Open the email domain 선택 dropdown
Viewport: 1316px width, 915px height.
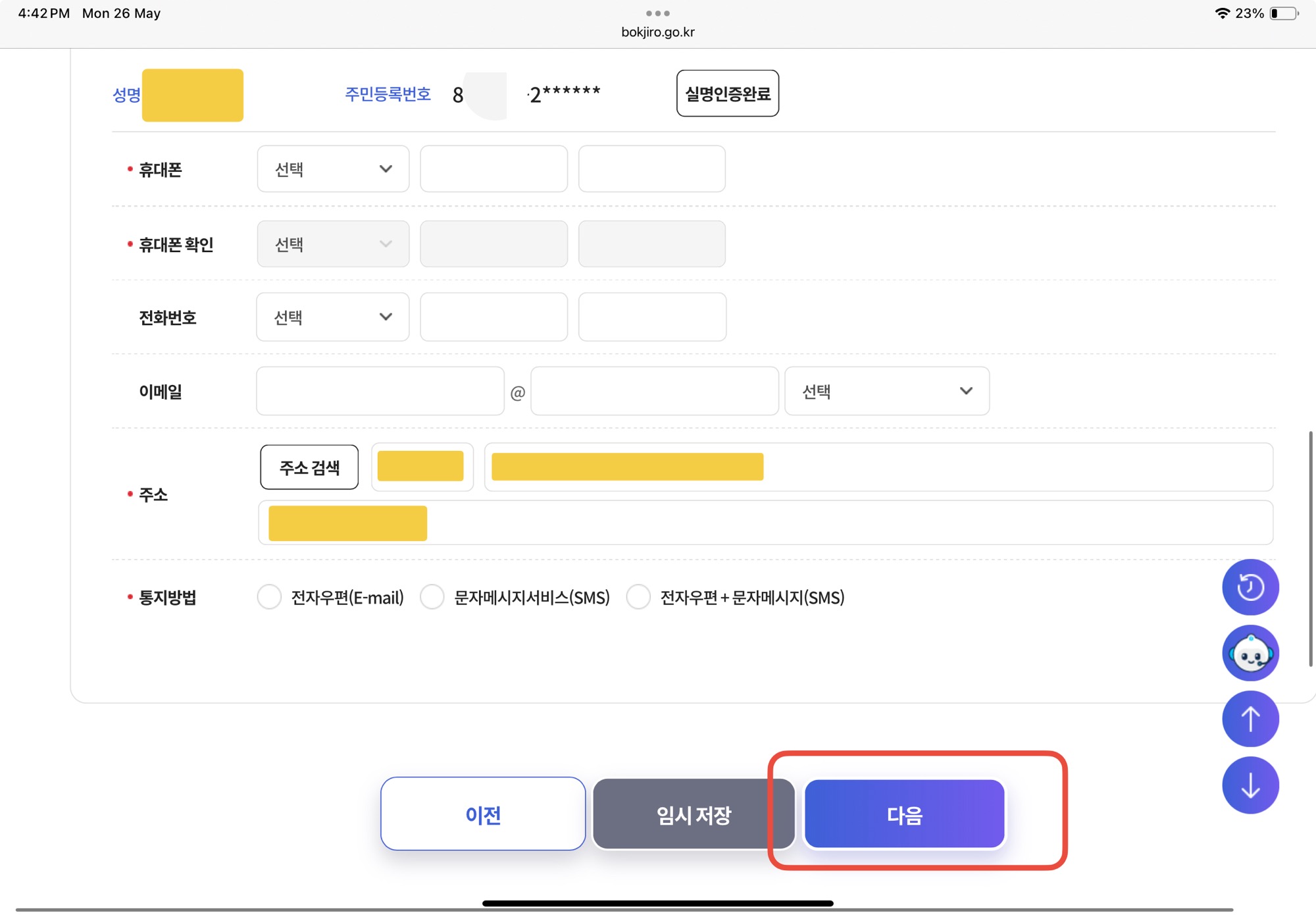886,391
